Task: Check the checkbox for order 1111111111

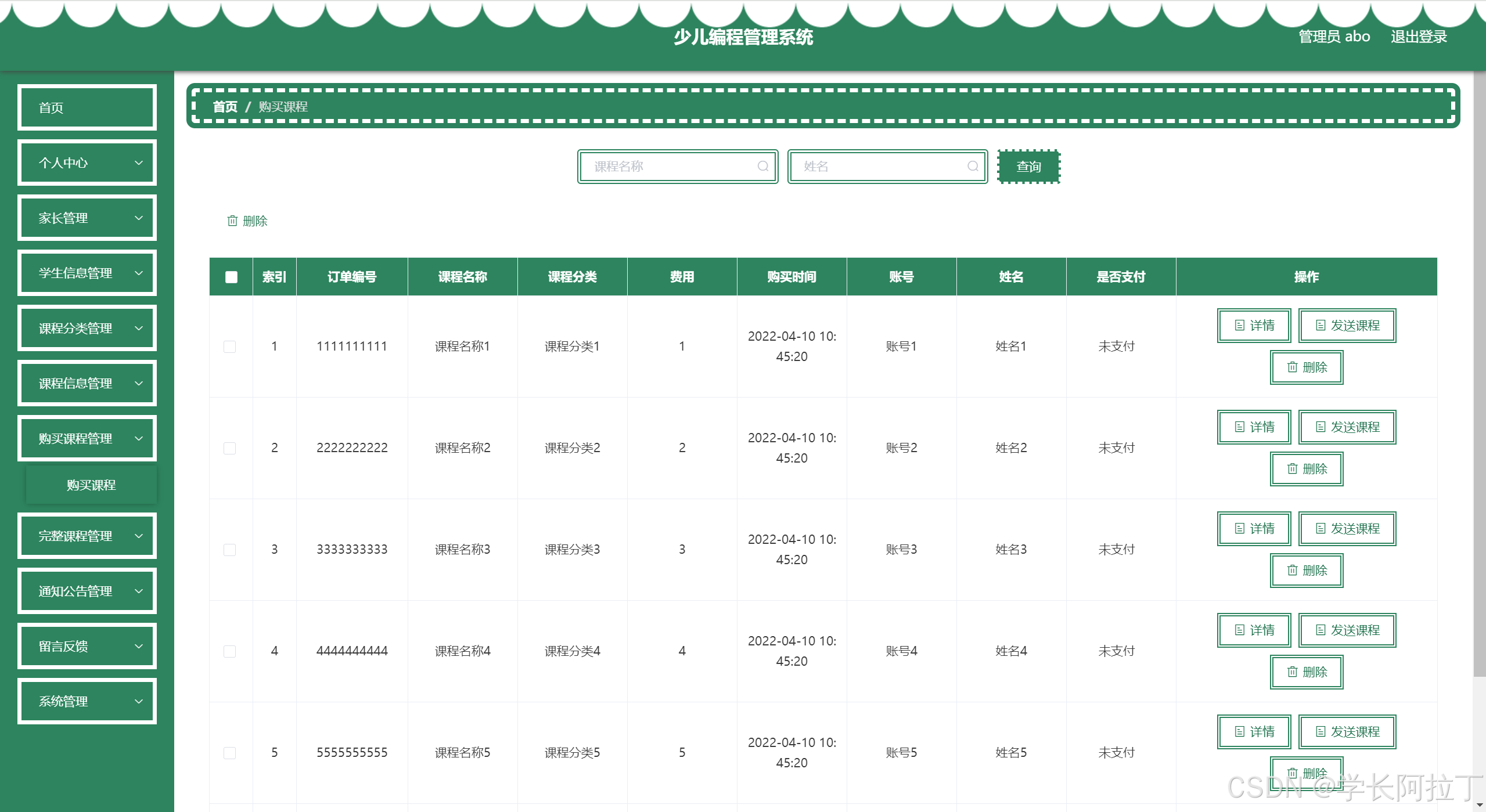Action: point(230,347)
